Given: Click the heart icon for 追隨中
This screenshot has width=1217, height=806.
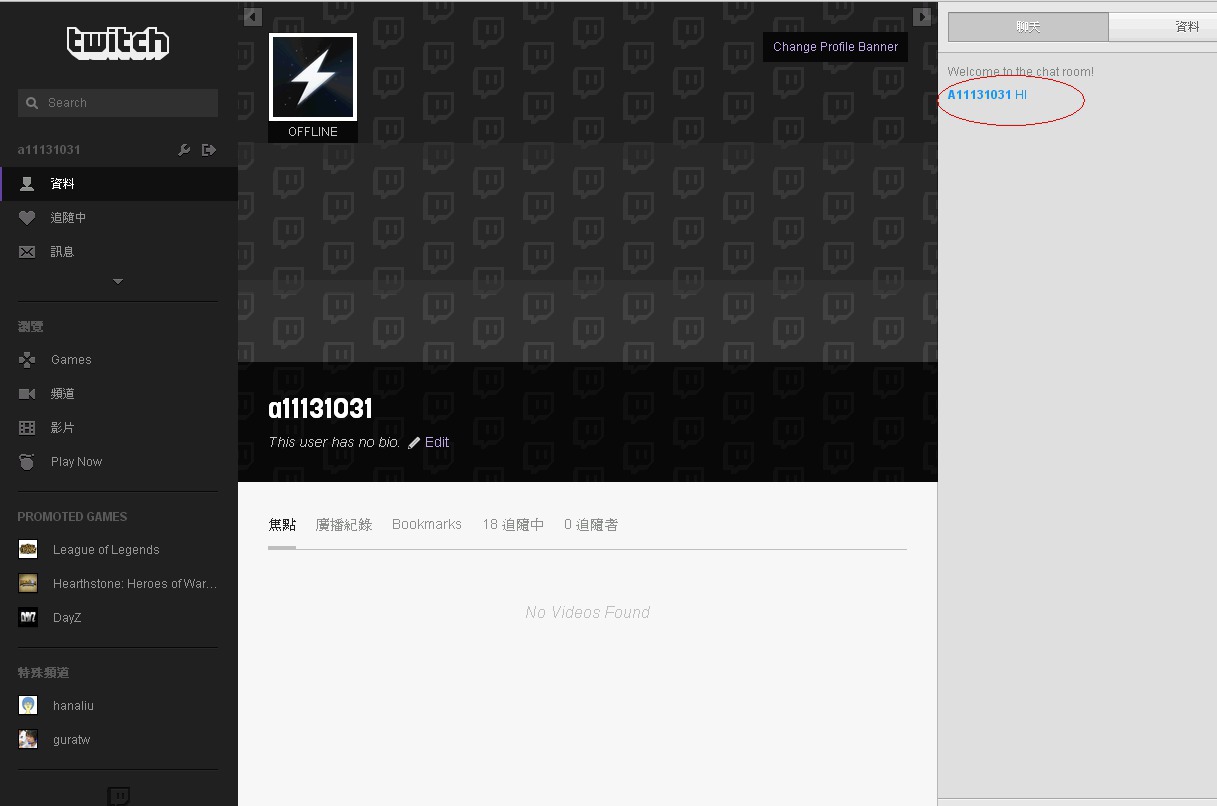Looking at the screenshot, I should click(x=28, y=218).
